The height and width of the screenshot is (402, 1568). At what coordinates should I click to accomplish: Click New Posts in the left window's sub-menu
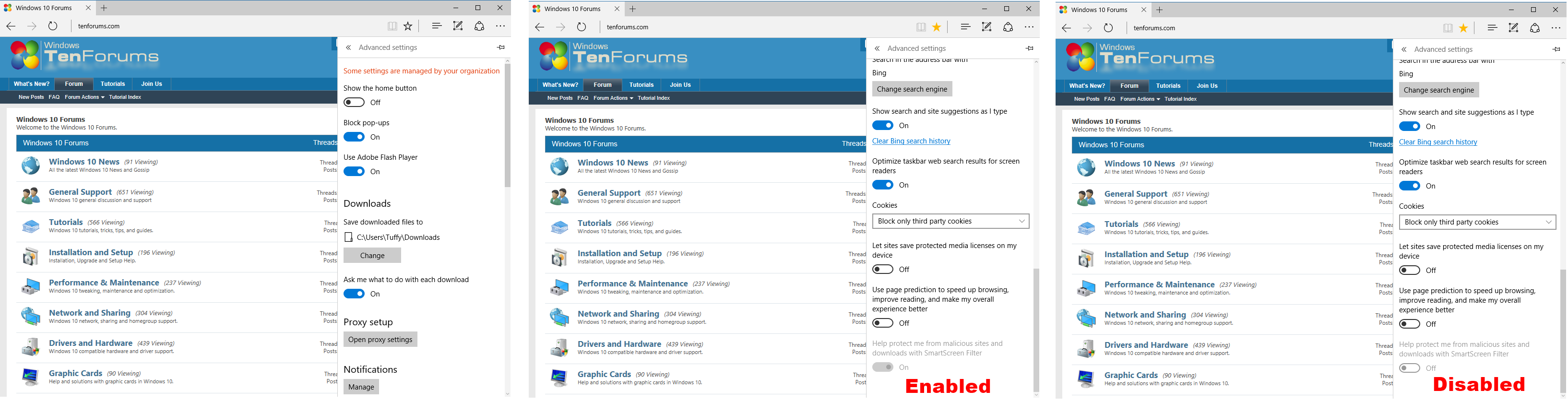click(x=31, y=97)
